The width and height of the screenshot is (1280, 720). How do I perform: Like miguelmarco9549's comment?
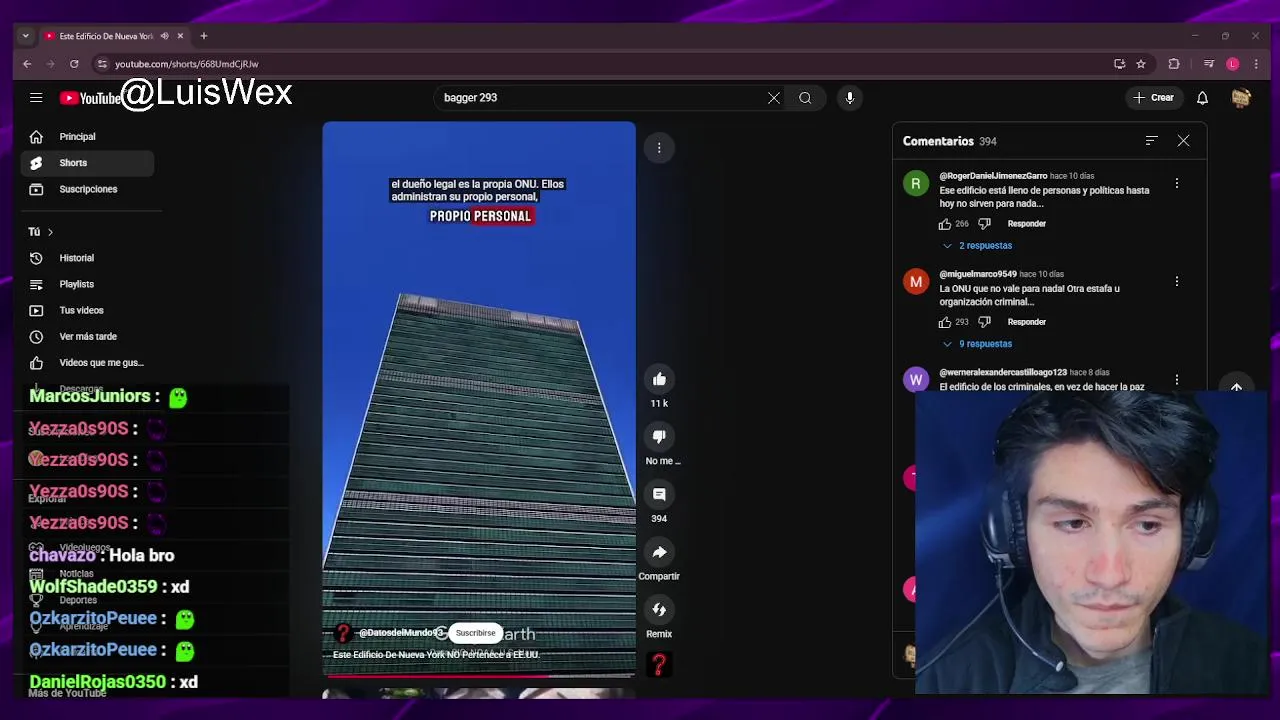point(945,322)
